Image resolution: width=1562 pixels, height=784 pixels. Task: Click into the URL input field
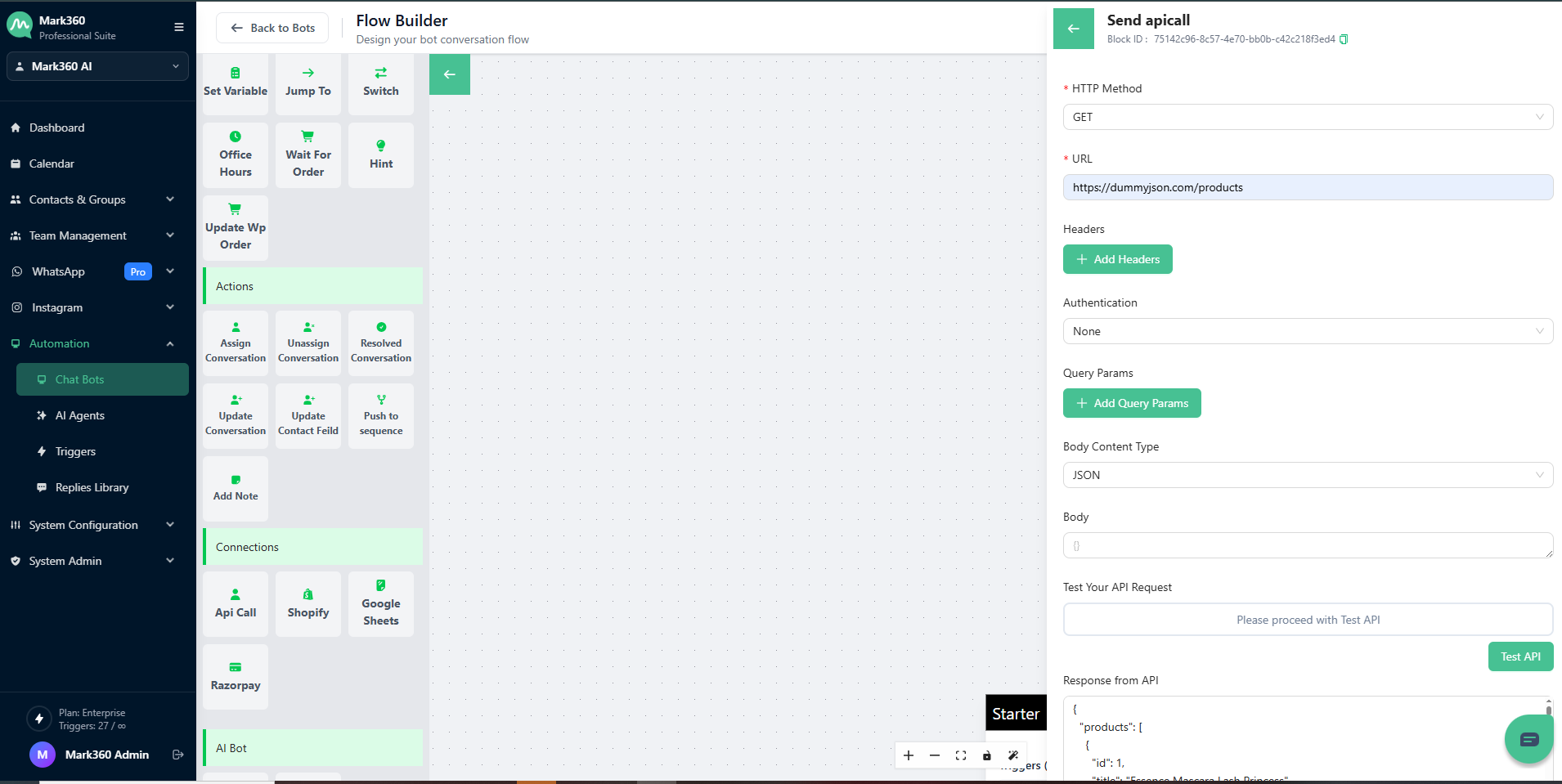tap(1307, 187)
